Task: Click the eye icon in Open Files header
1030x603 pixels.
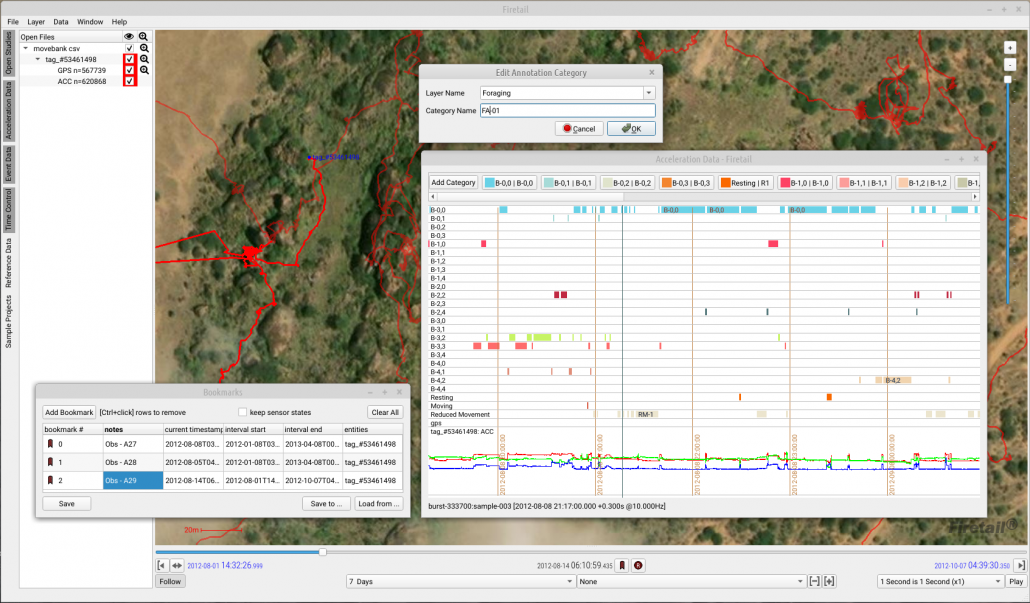Action: click(x=129, y=37)
